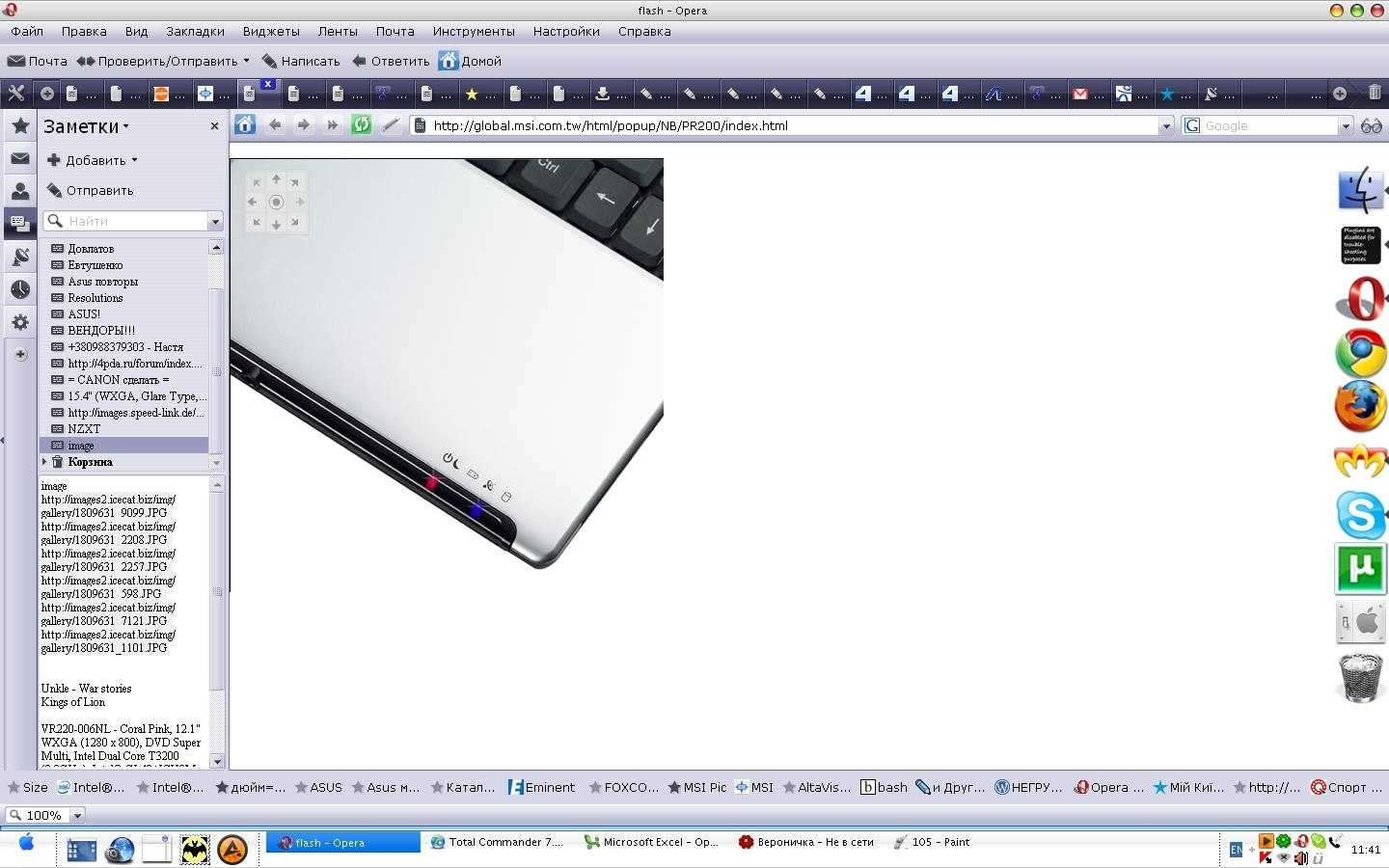Open the Finder icon in the dock
The width and height of the screenshot is (1389, 868).
[x=1360, y=190]
